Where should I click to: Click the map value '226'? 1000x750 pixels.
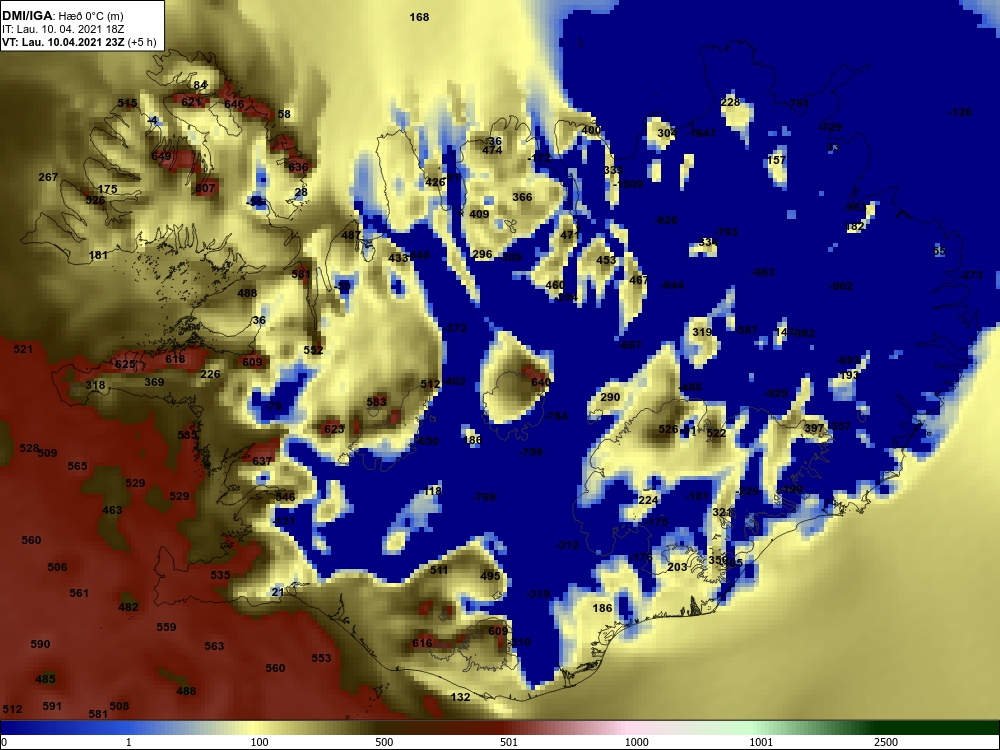click(x=210, y=374)
